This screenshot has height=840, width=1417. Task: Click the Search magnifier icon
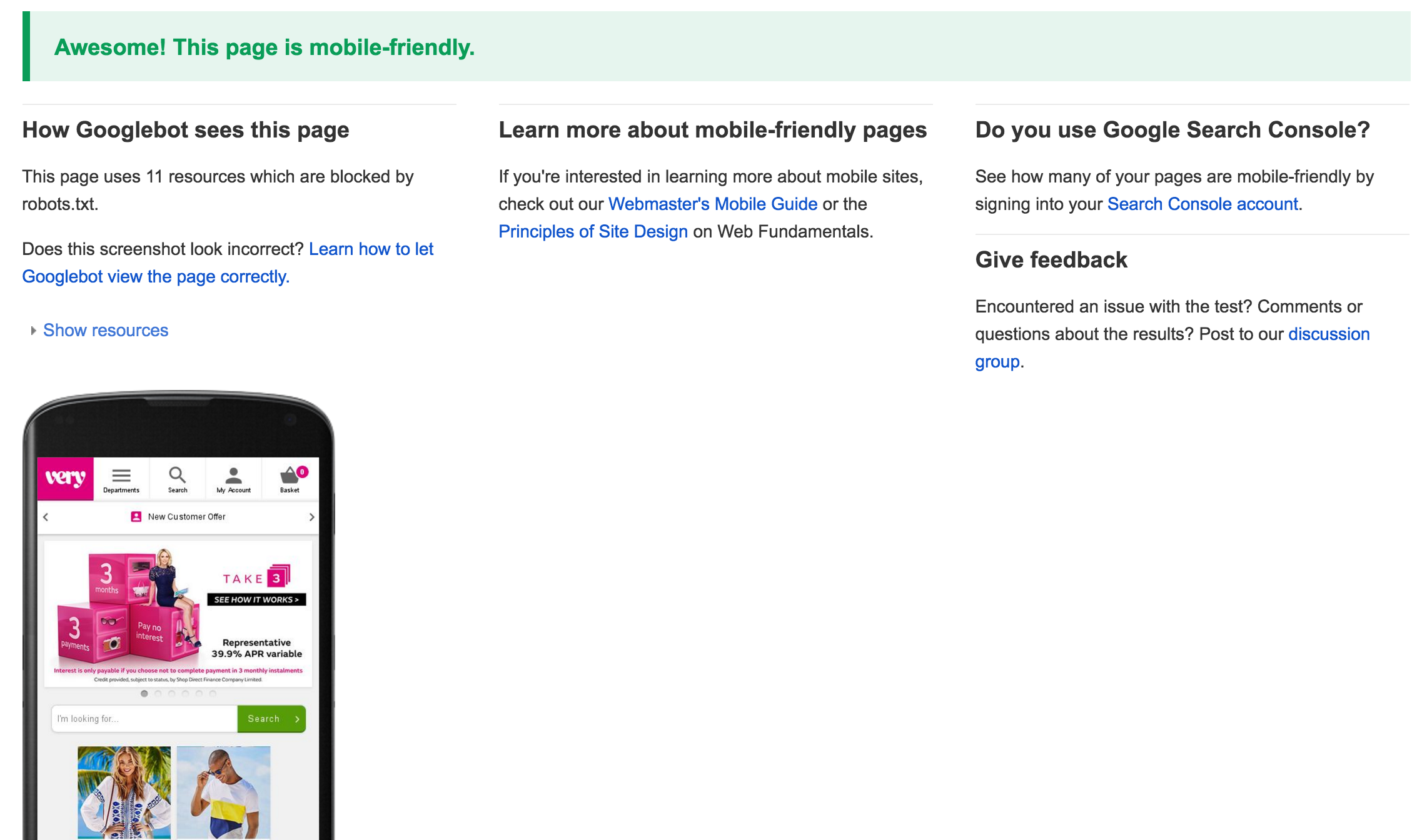[178, 476]
